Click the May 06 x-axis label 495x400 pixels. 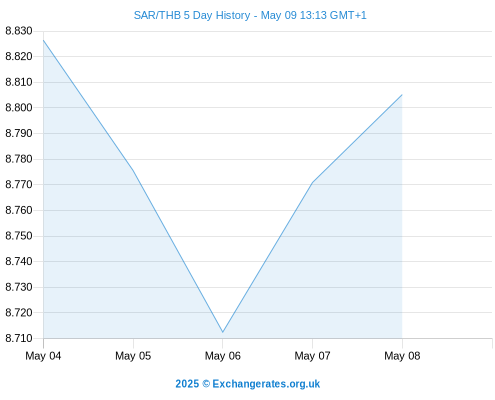point(223,356)
